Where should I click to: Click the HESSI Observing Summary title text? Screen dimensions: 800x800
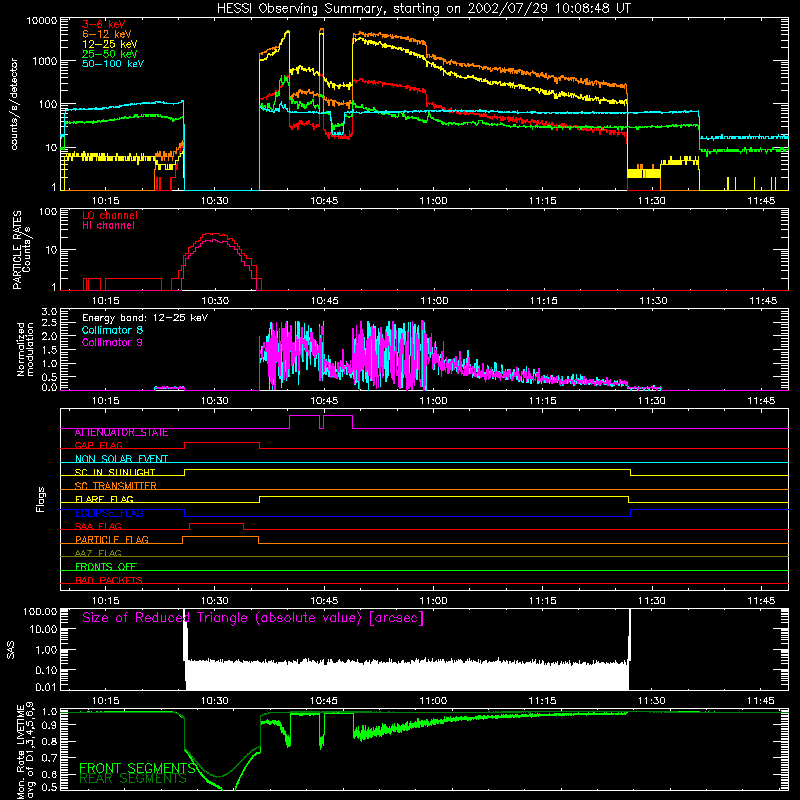(x=423, y=9)
